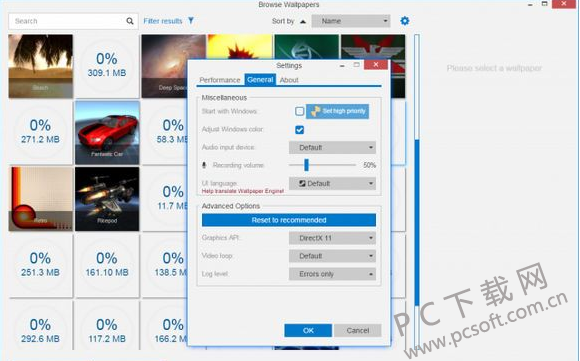This screenshot has height=361, width=580.
Task: Open settings via blue gear icon
Action: [x=405, y=21]
